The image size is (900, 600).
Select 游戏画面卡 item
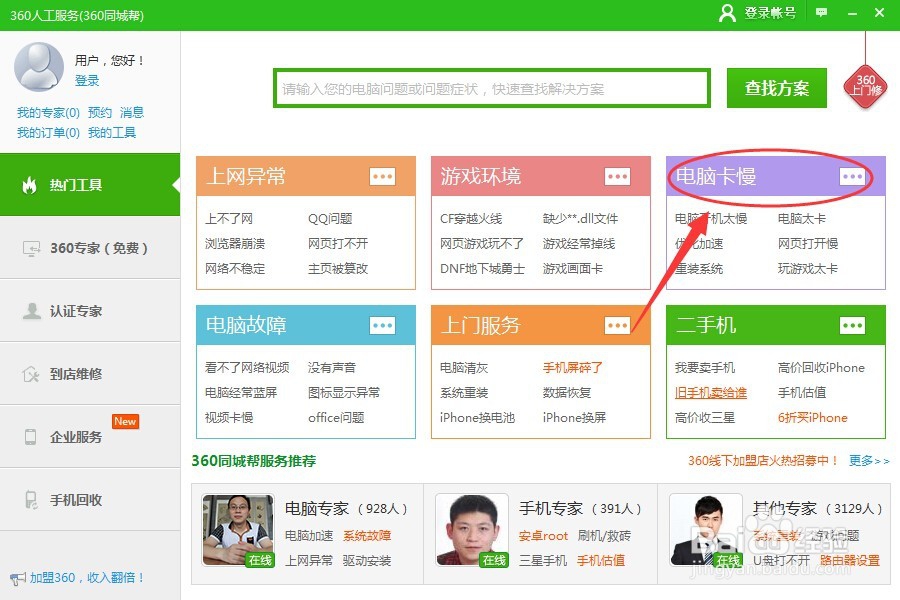click(573, 268)
